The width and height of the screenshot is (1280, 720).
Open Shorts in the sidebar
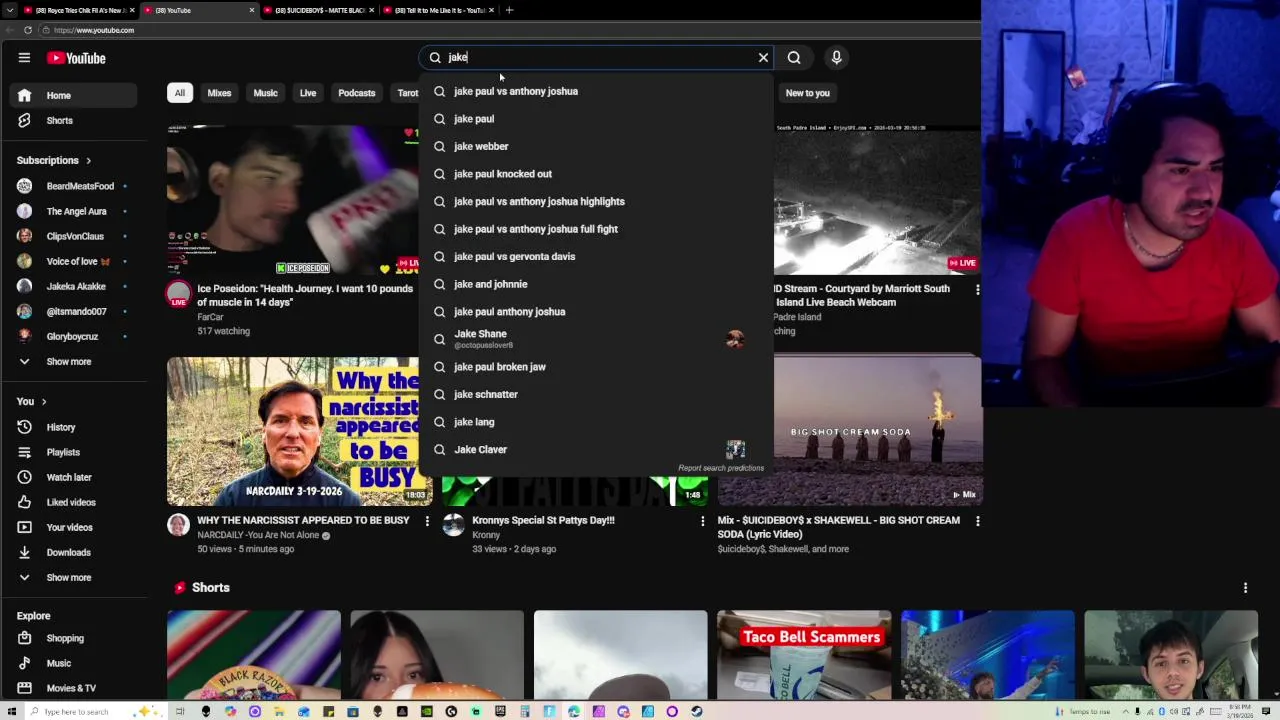pyautogui.click(x=74, y=120)
